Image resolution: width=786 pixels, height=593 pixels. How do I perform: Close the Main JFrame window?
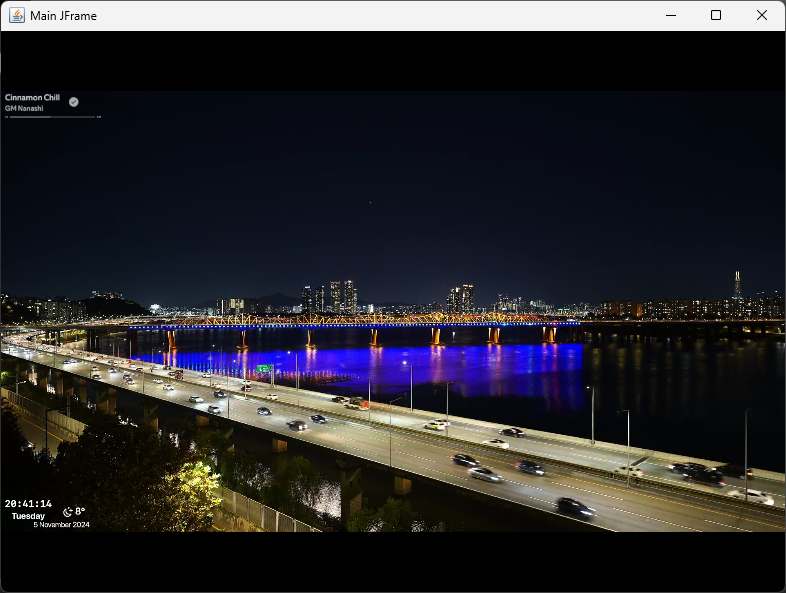coord(762,15)
